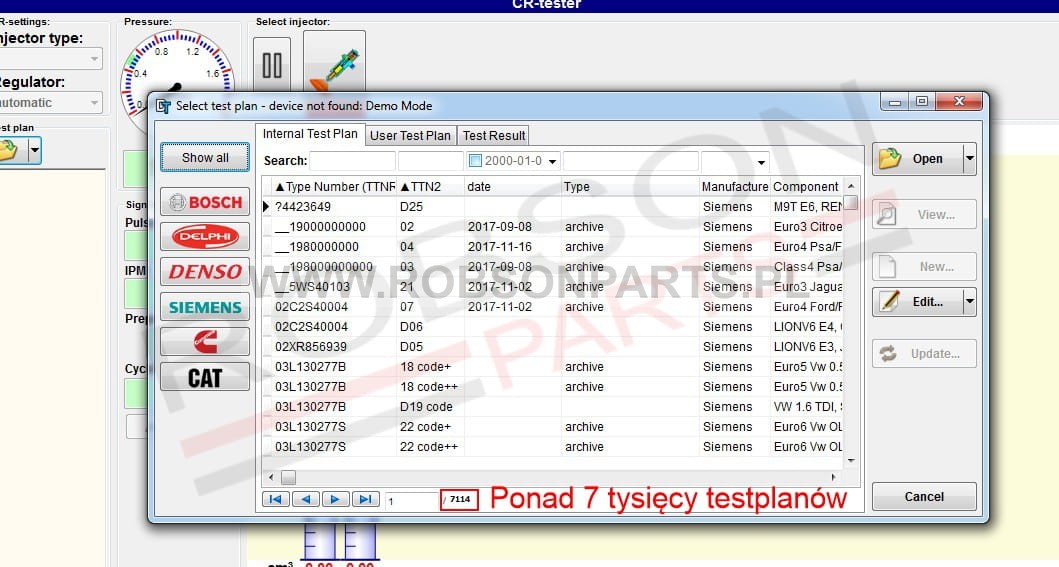Toggle the date filter checkbox
This screenshot has height=567, width=1059.
coord(476,161)
